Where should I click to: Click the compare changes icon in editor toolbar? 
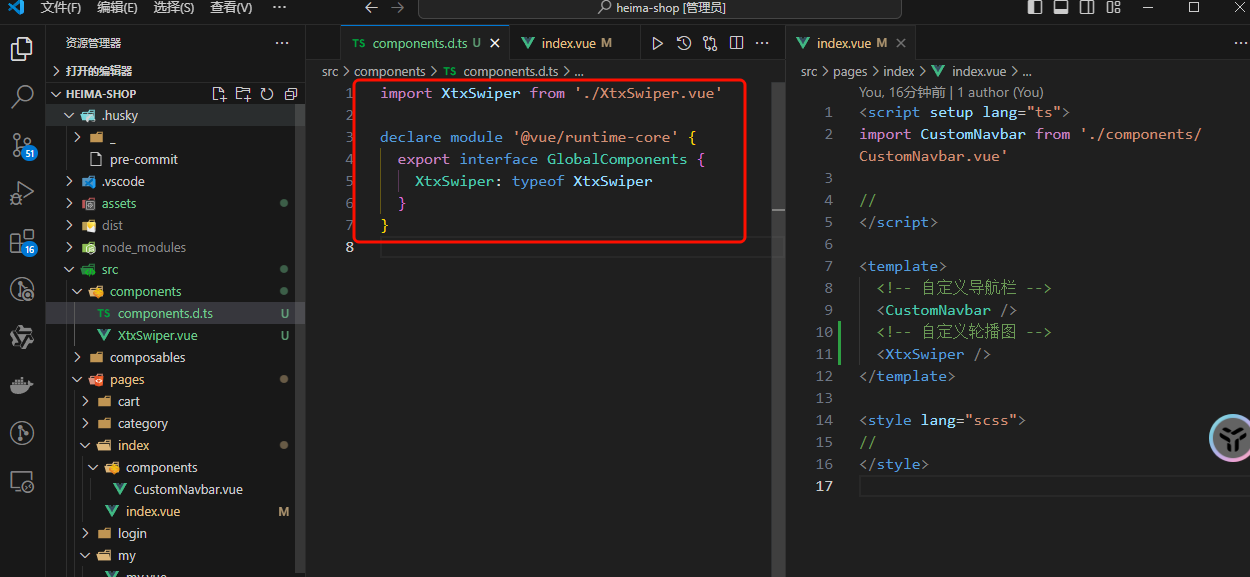[x=710, y=43]
